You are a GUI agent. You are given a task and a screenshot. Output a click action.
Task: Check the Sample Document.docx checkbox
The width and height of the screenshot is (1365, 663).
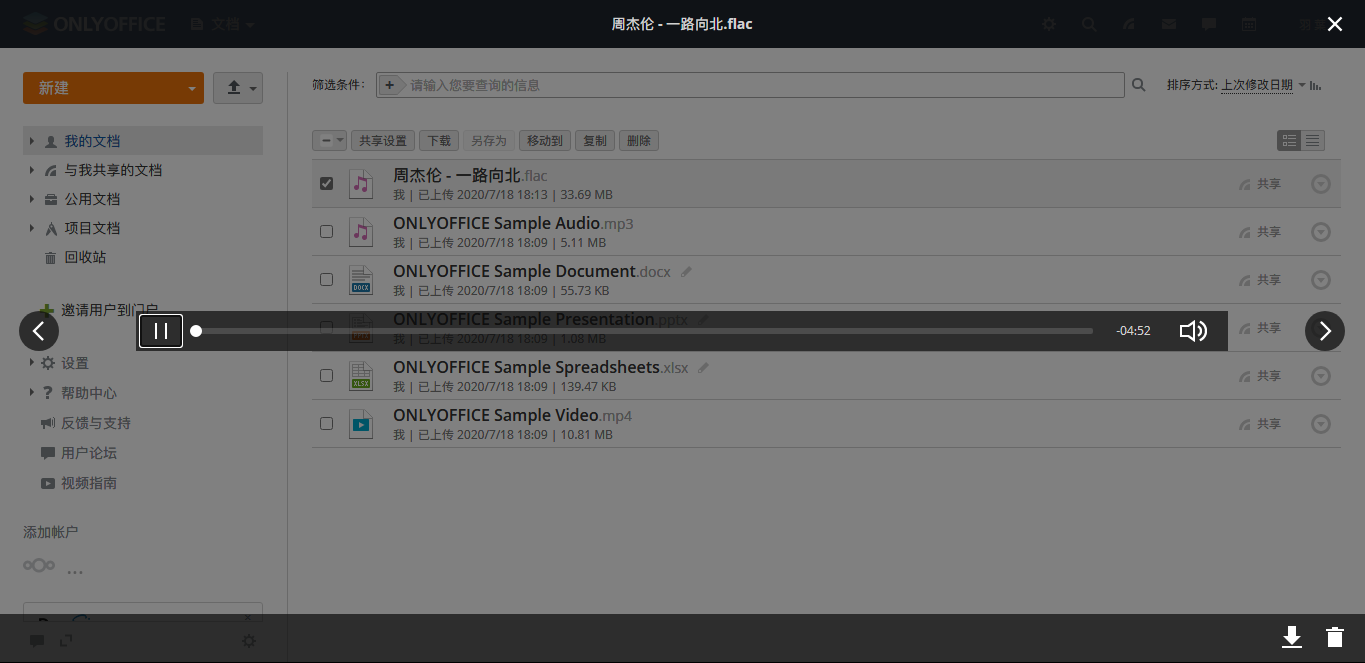(326, 279)
